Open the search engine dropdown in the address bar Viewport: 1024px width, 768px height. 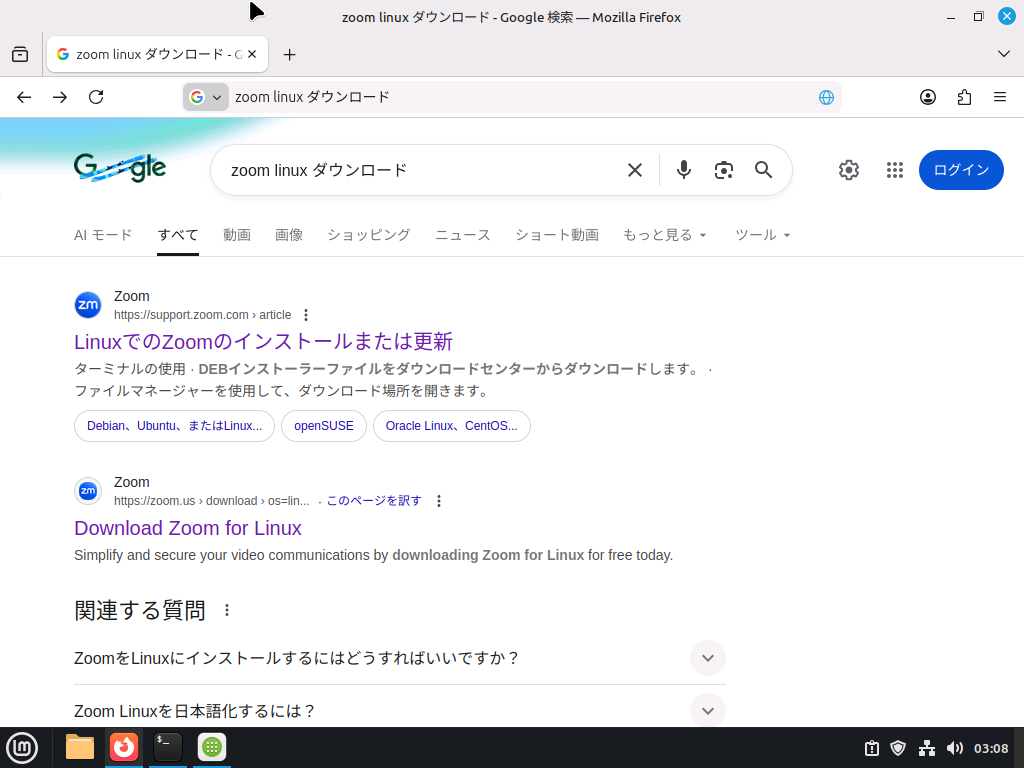coord(206,97)
